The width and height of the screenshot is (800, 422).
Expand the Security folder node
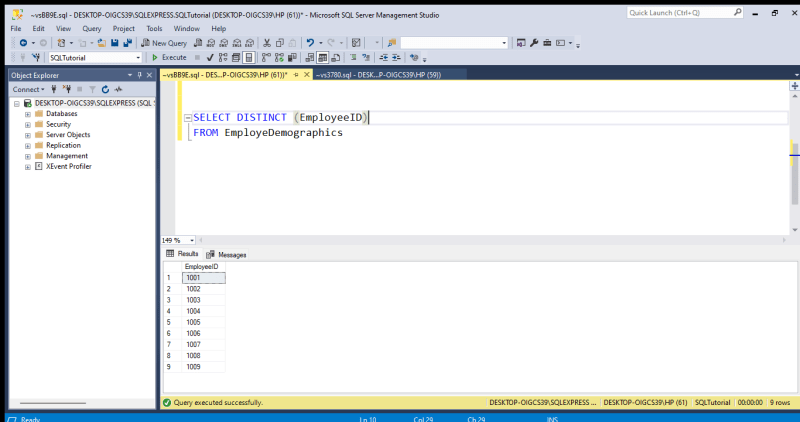(28, 125)
